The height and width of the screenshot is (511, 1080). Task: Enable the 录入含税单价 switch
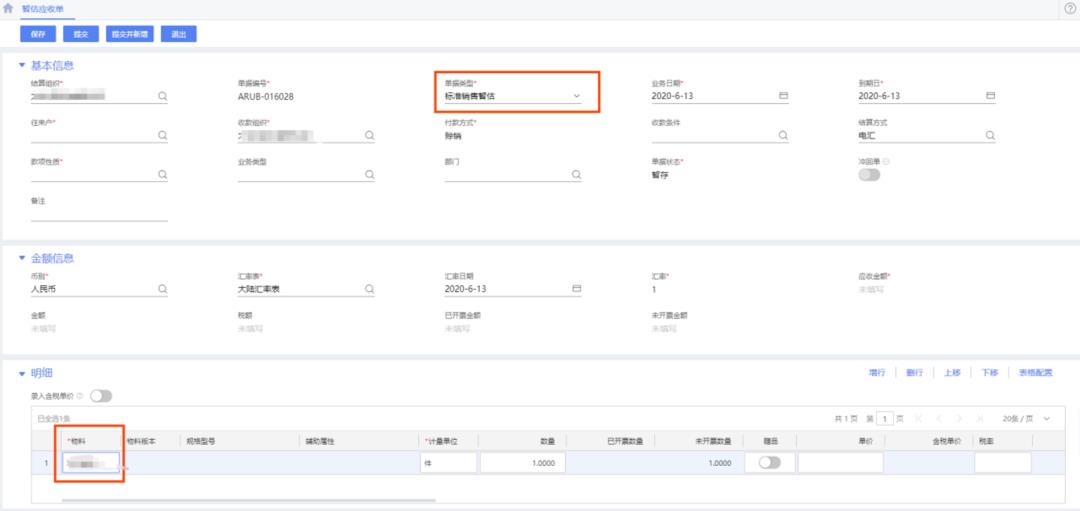[x=101, y=396]
